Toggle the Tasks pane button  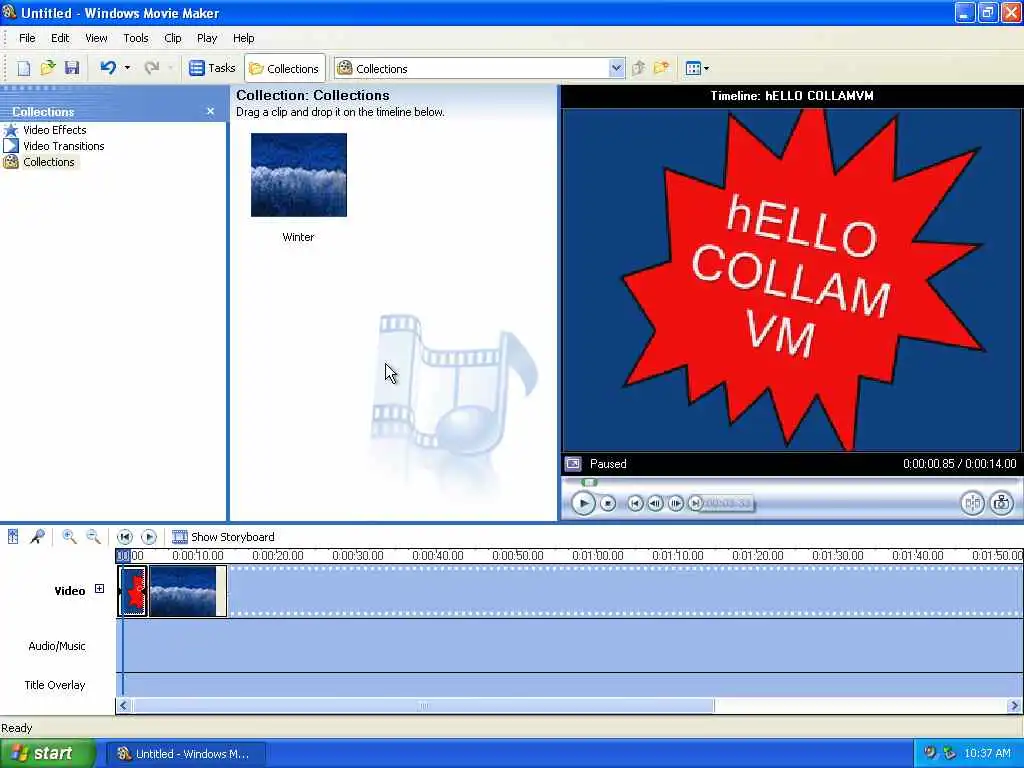point(212,68)
